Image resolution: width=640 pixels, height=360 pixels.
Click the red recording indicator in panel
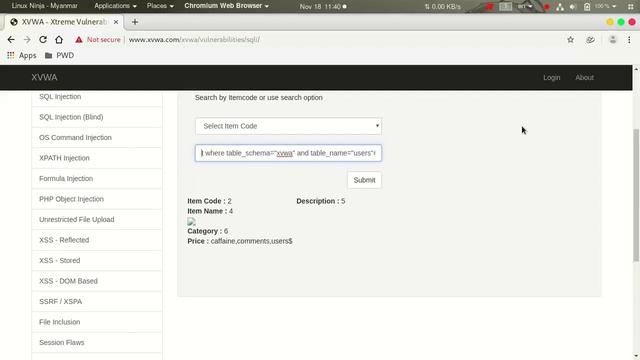(x=547, y=7)
